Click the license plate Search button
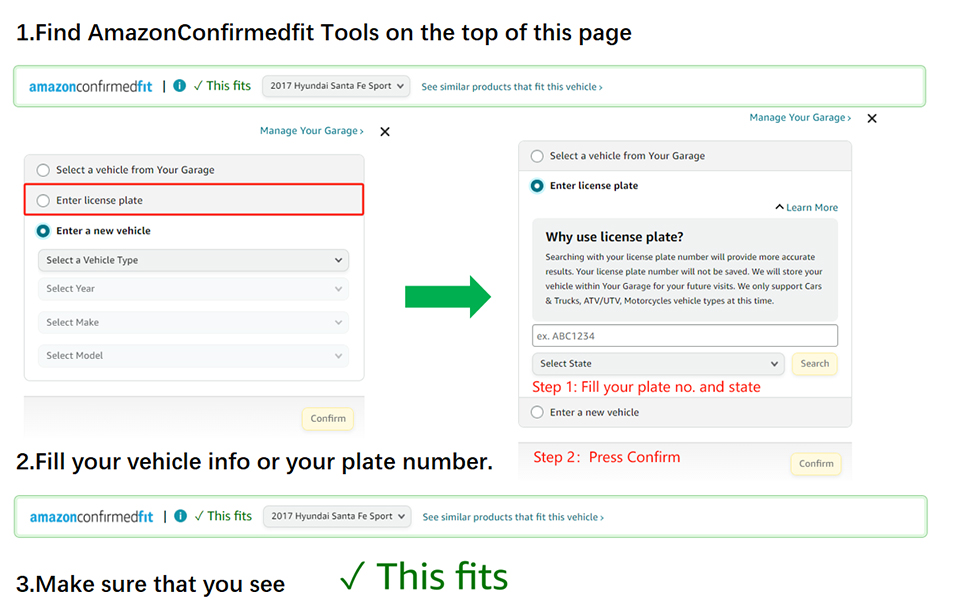 pos(814,364)
